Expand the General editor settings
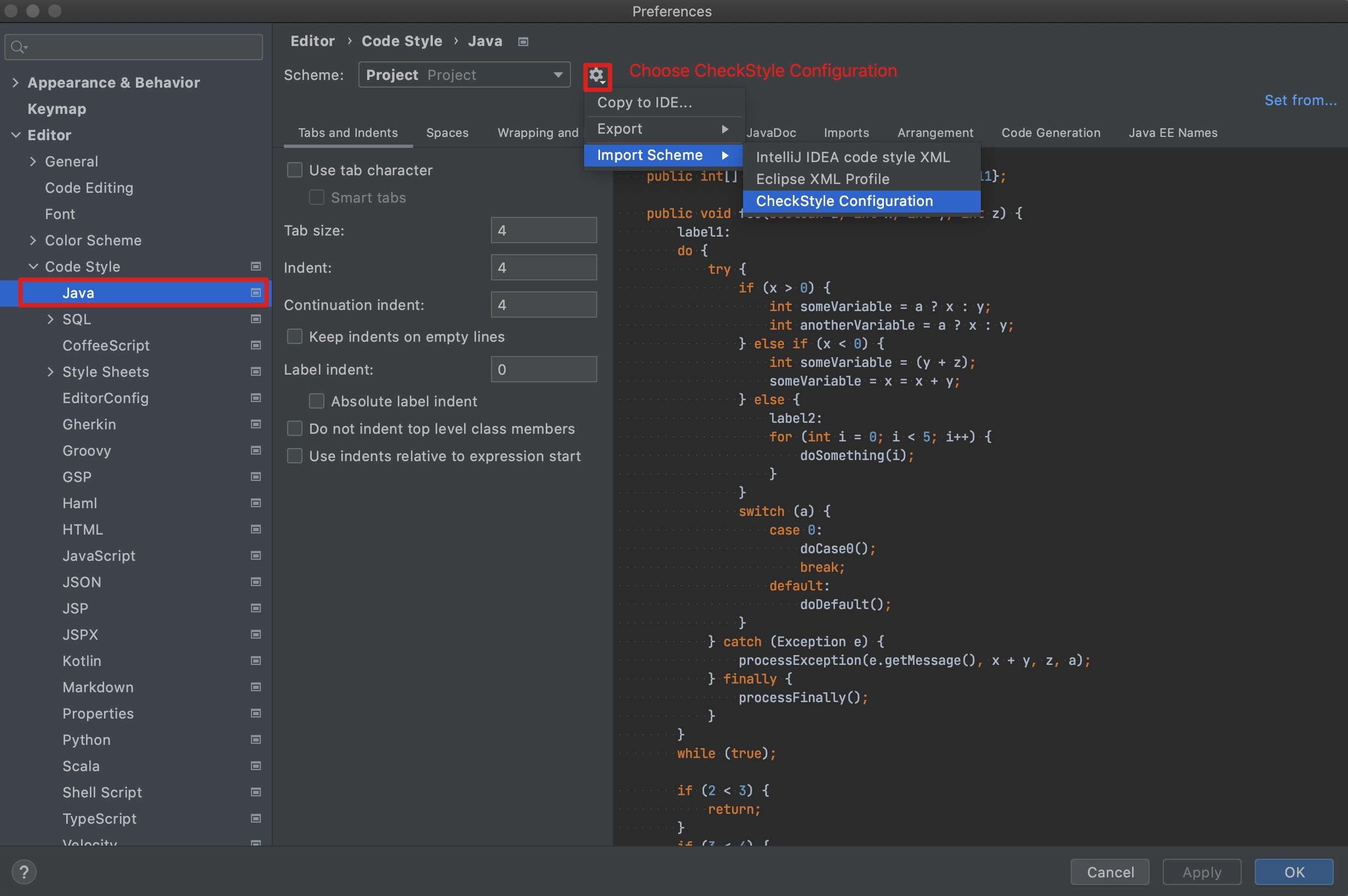This screenshot has width=1348, height=896. point(35,160)
